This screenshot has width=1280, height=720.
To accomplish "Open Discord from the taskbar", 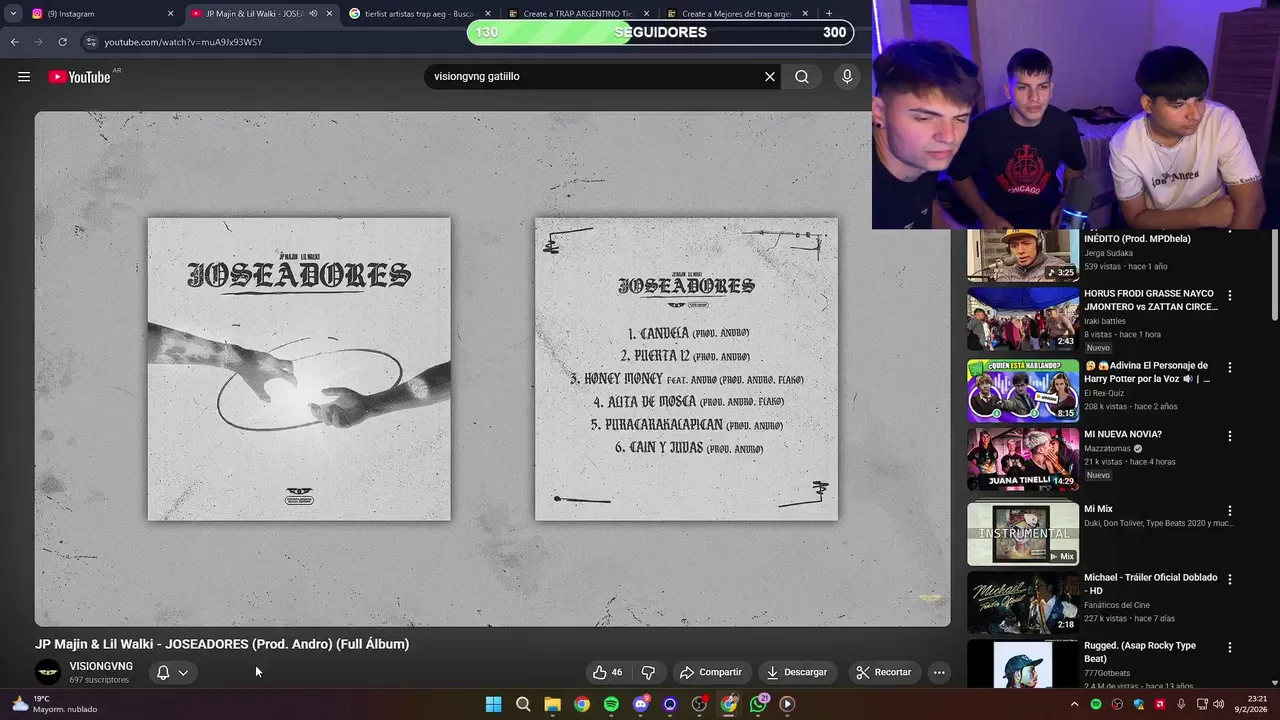I will click(x=641, y=704).
